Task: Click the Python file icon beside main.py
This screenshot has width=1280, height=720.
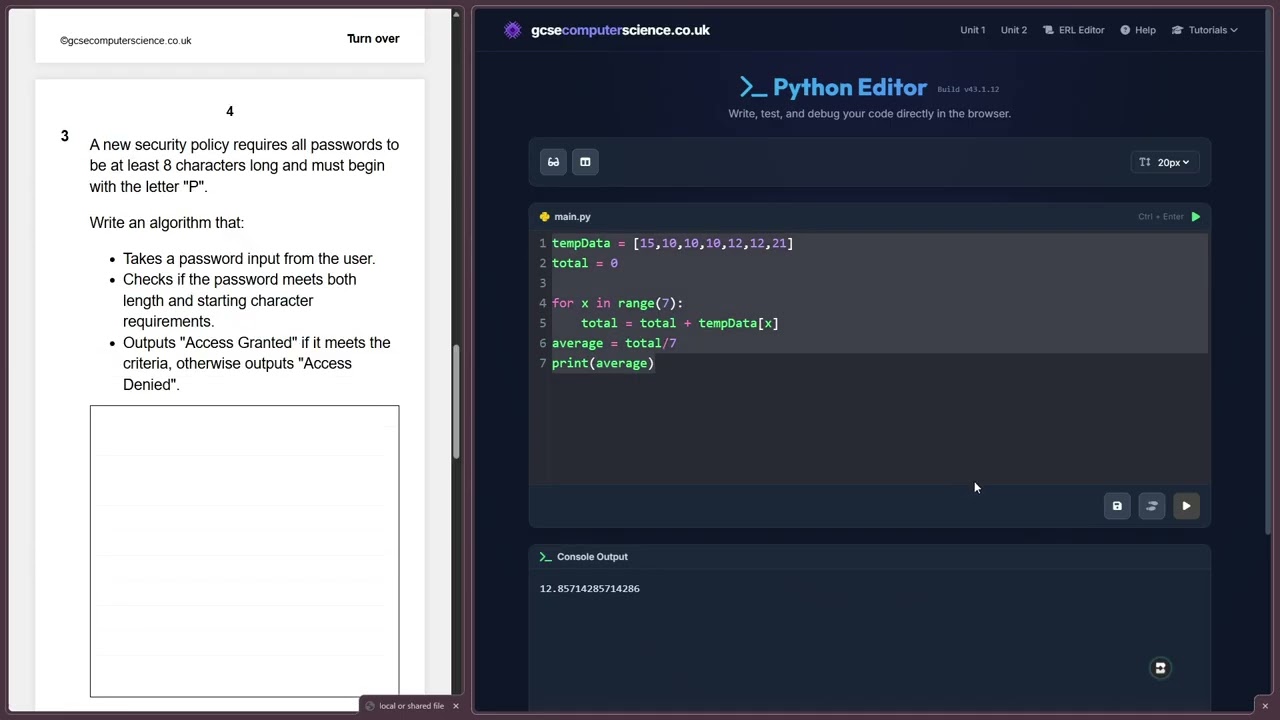Action: click(x=544, y=217)
